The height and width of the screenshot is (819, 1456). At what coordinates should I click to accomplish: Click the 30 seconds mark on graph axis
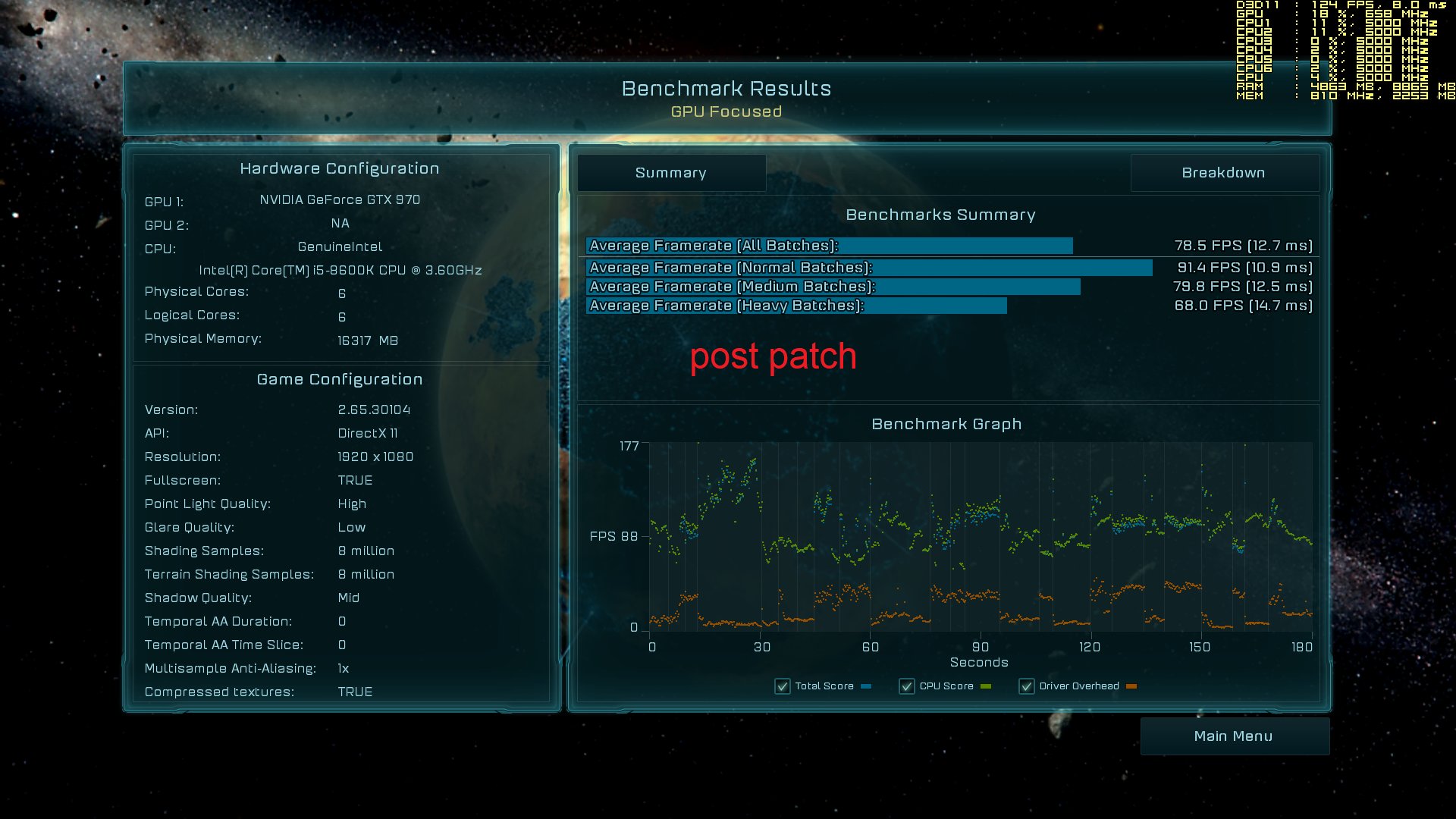point(762,647)
